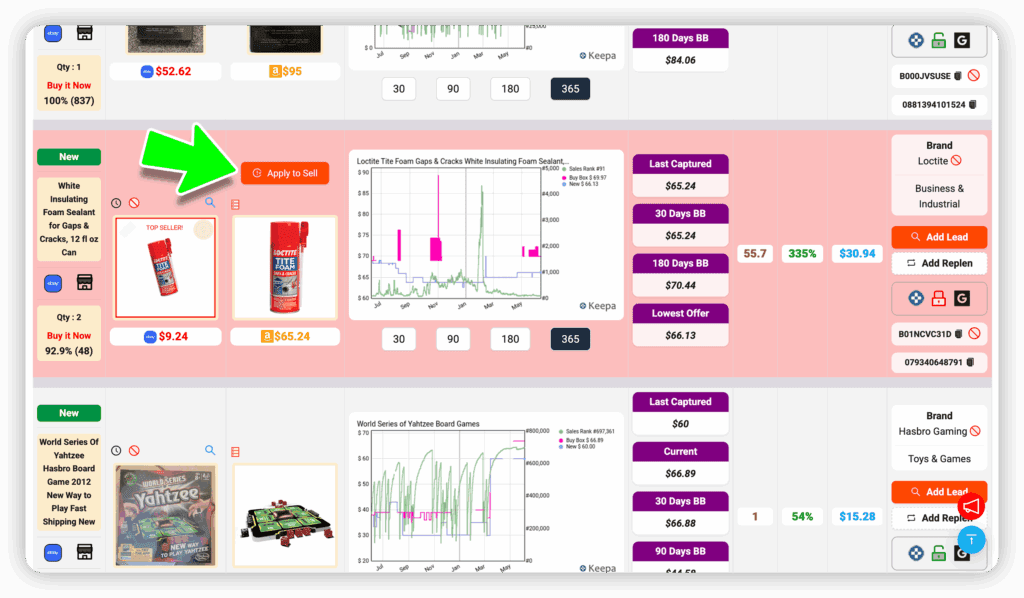
Task: Click blue circular icon in top row
Action: (x=916, y=40)
